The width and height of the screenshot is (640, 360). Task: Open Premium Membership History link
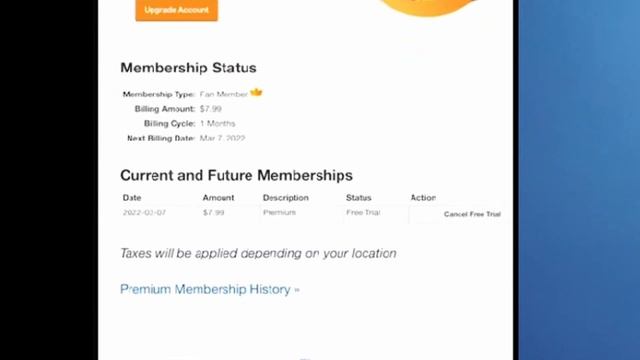pyautogui.click(x=210, y=289)
